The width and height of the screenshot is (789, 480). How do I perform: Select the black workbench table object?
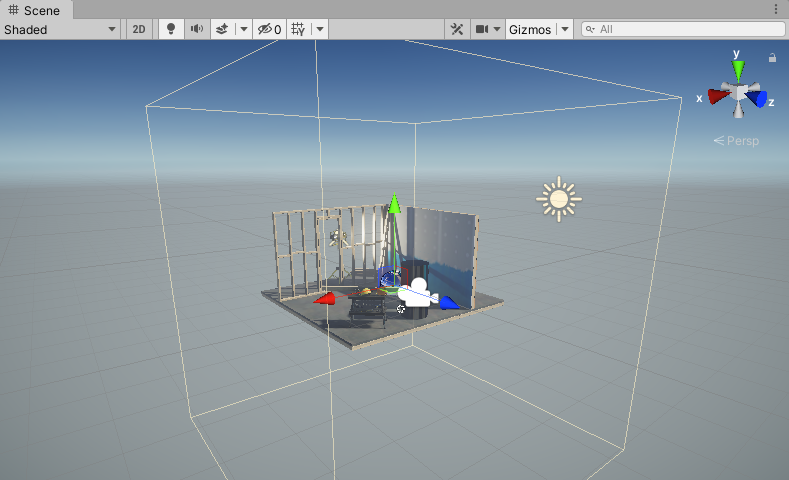coord(367,308)
